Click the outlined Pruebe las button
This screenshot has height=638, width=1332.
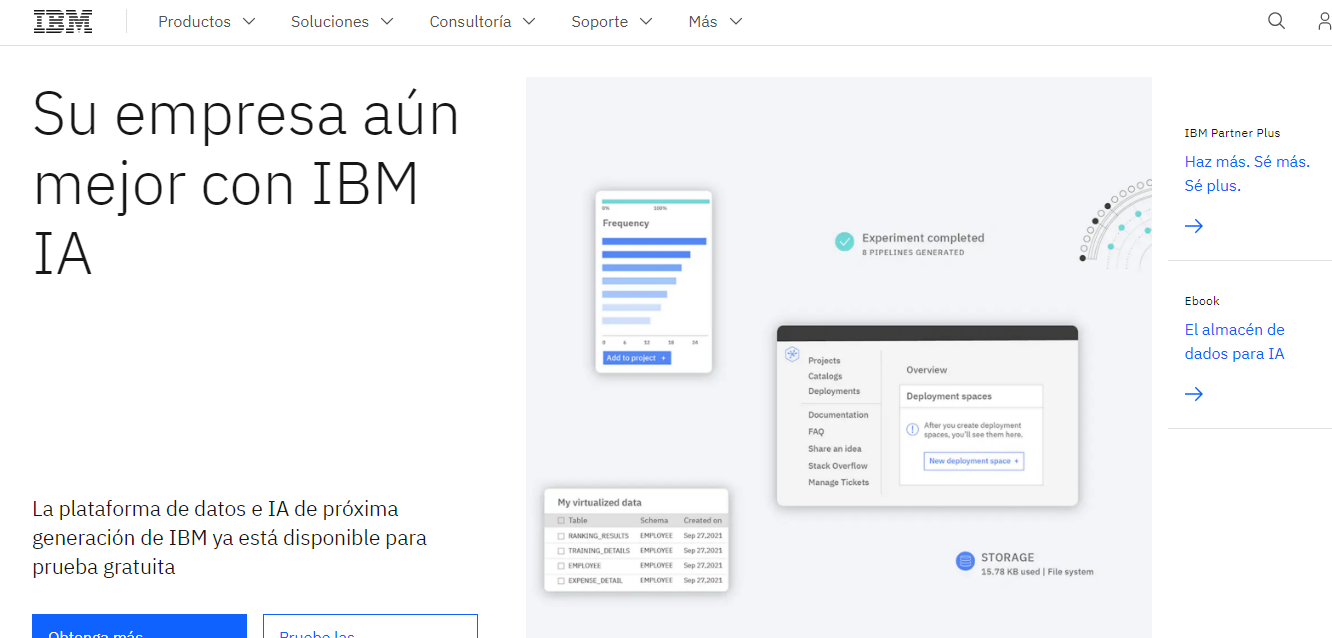click(370, 626)
